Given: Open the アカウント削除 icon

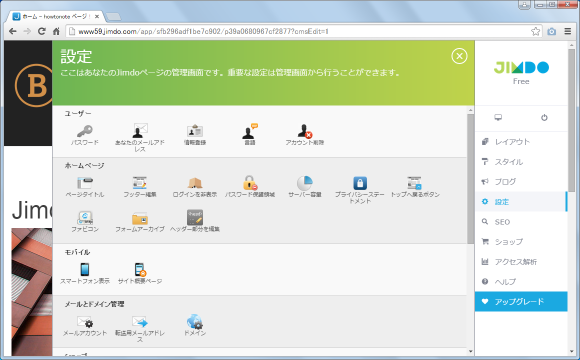Looking at the screenshot, I should point(305,131).
